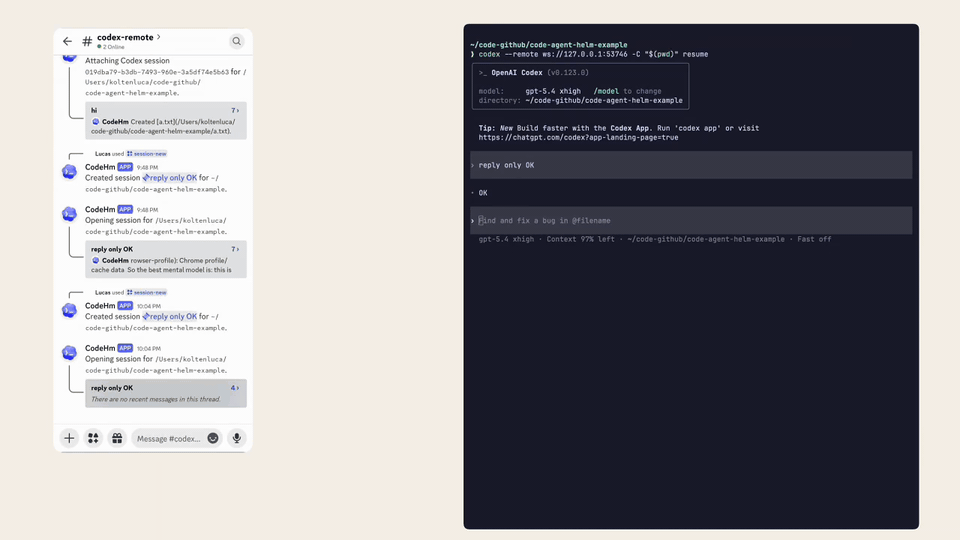This screenshot has height=540, width=960.
Task: Open the apps launcher icon
Action: pos(93,438)
